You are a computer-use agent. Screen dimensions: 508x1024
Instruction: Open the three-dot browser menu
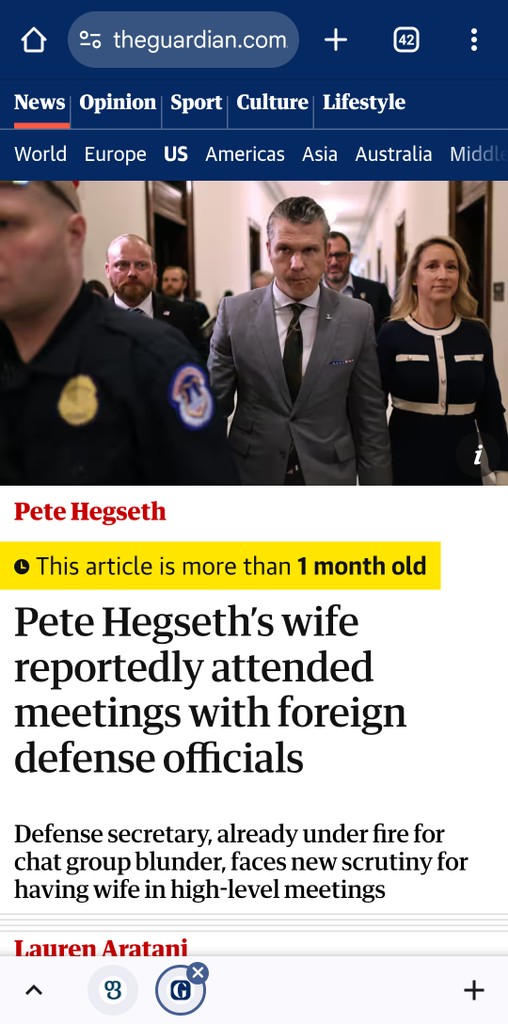(x=474, y=40)
